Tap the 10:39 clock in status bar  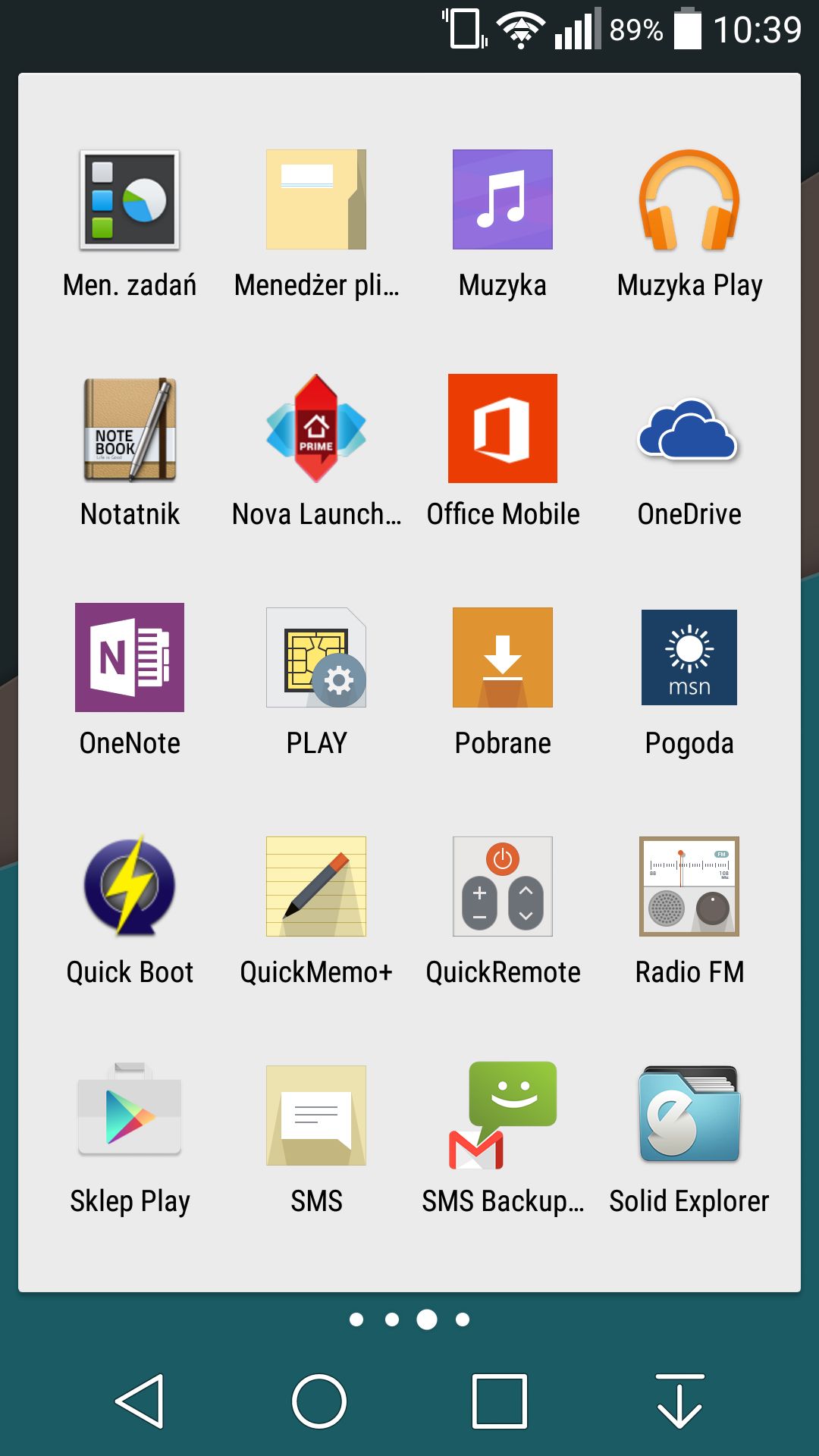tap(758, 30)
